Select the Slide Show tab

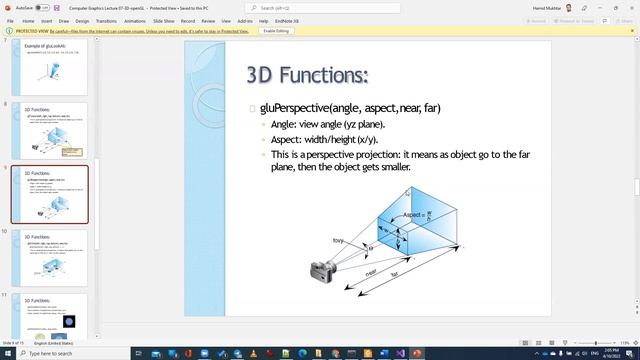click(164, 21)
